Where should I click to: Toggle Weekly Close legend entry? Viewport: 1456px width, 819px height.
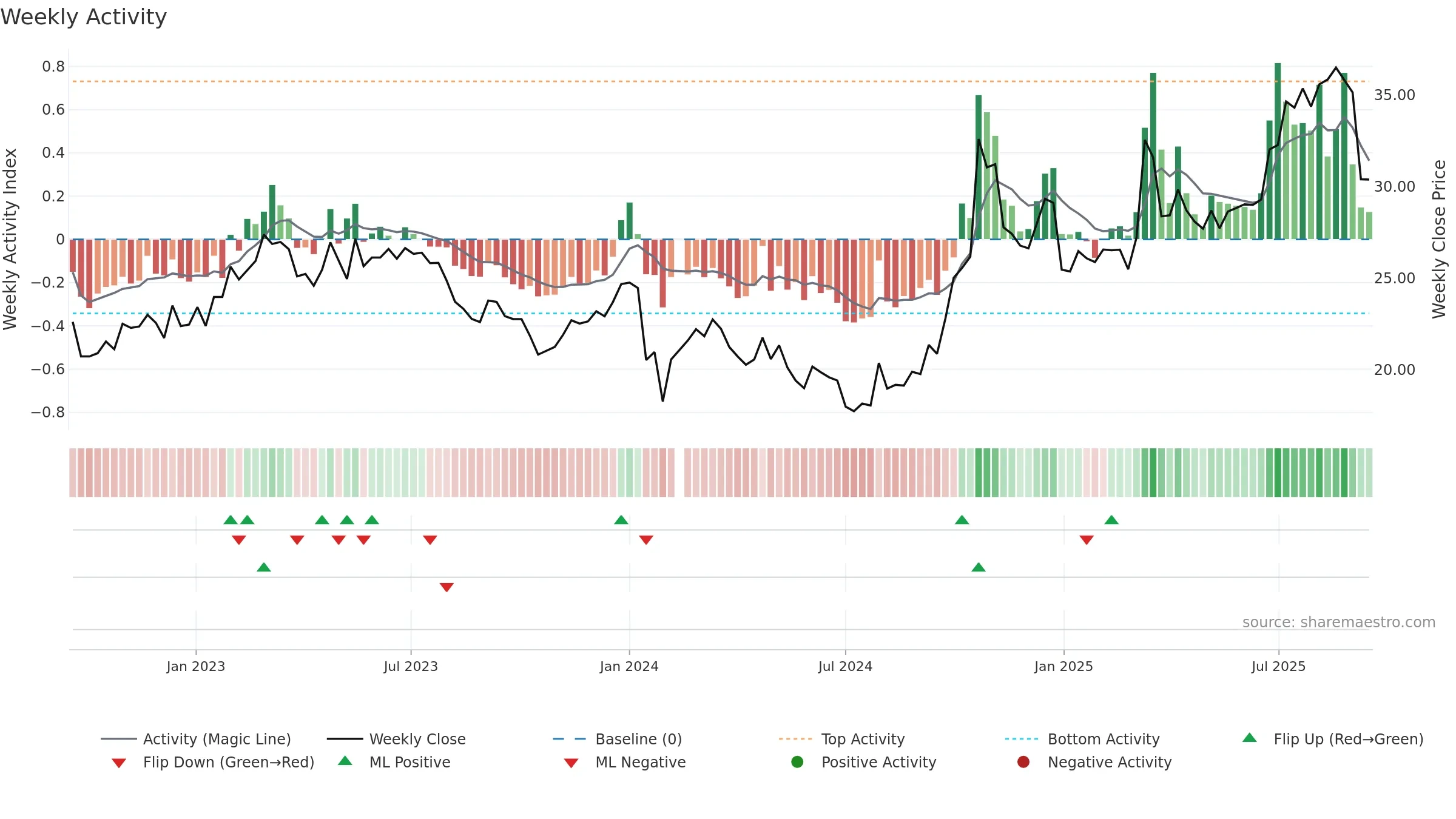(396, 739)
